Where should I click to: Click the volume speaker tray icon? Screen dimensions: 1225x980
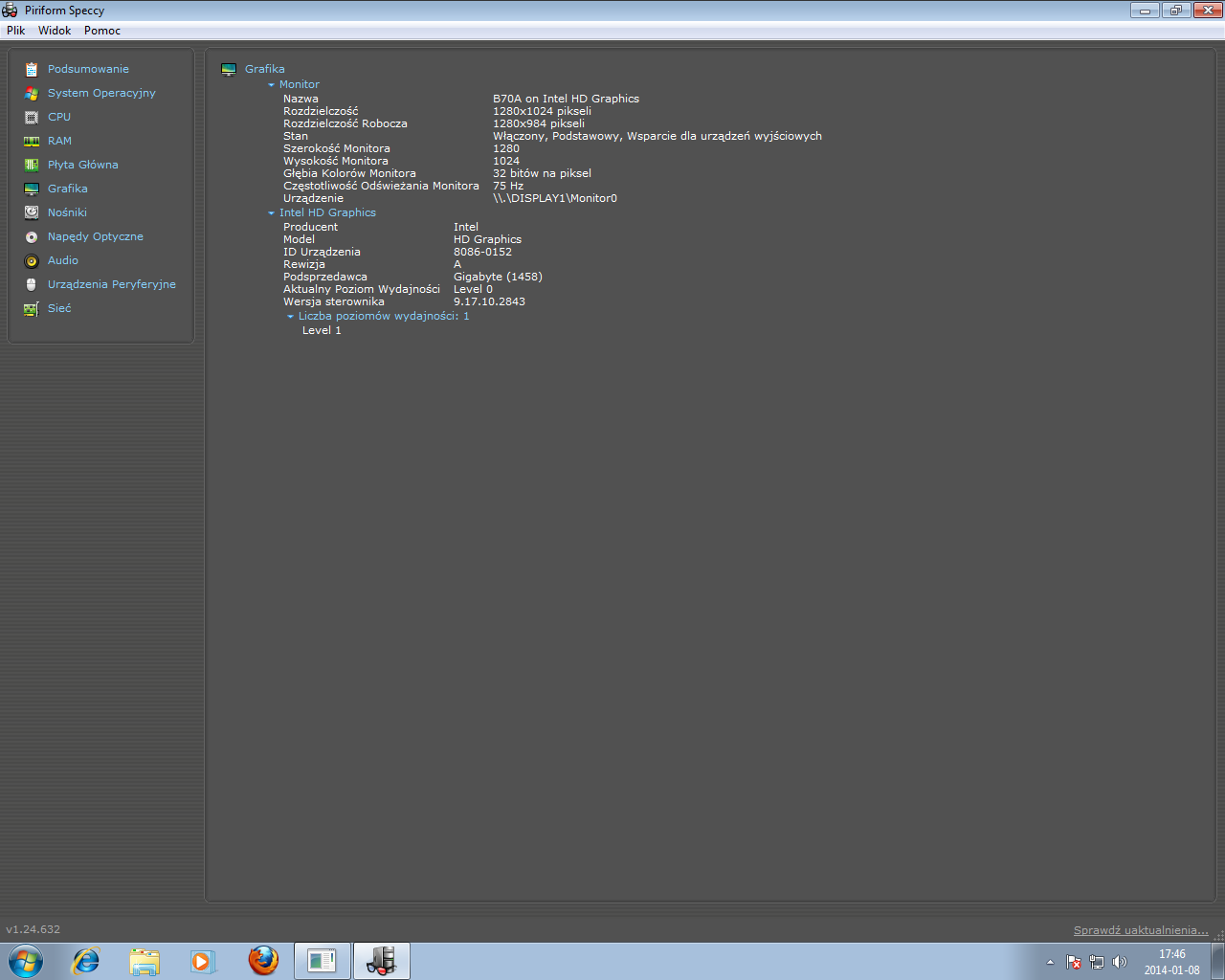tap(1120, 962)
